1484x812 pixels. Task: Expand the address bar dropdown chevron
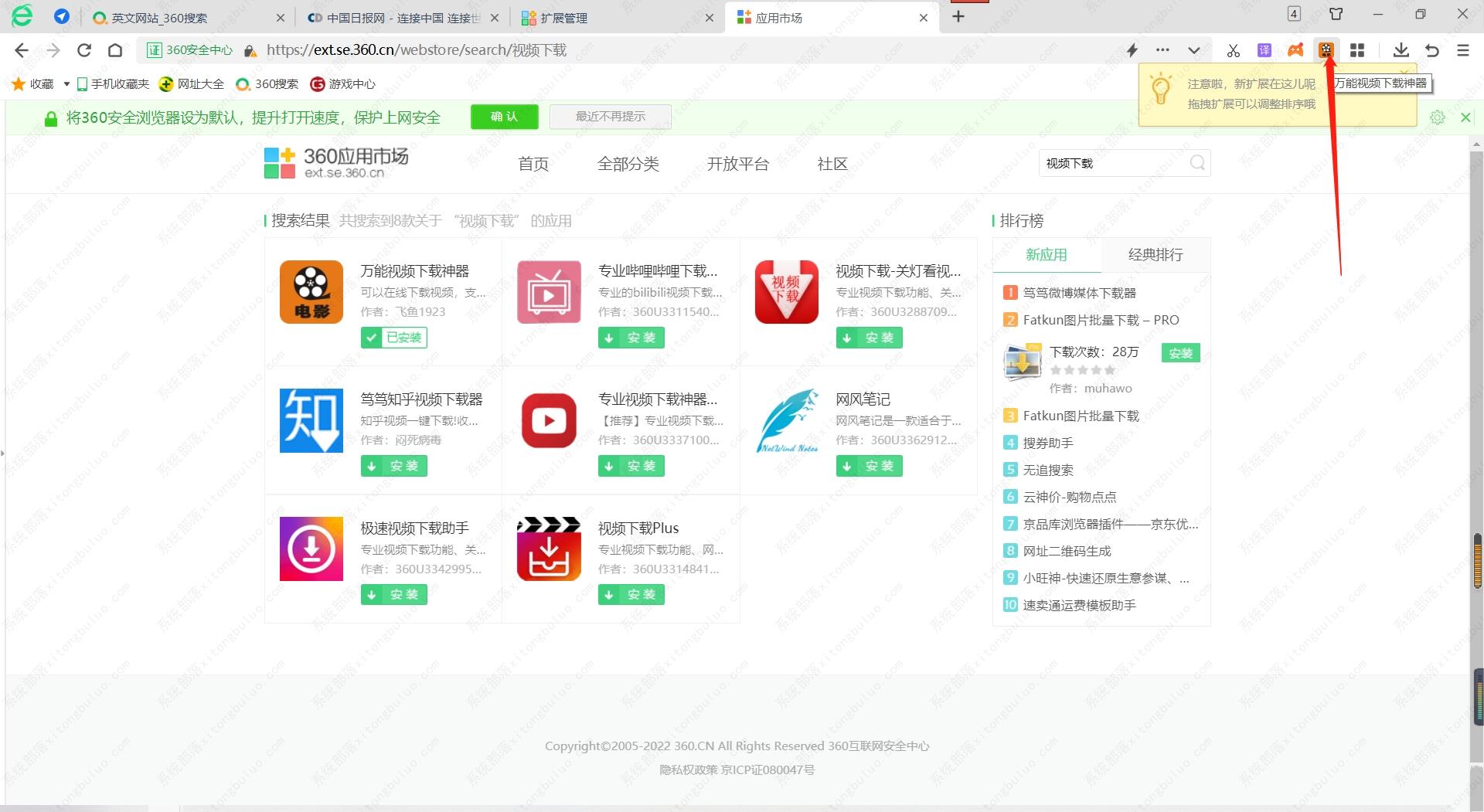1194,50
